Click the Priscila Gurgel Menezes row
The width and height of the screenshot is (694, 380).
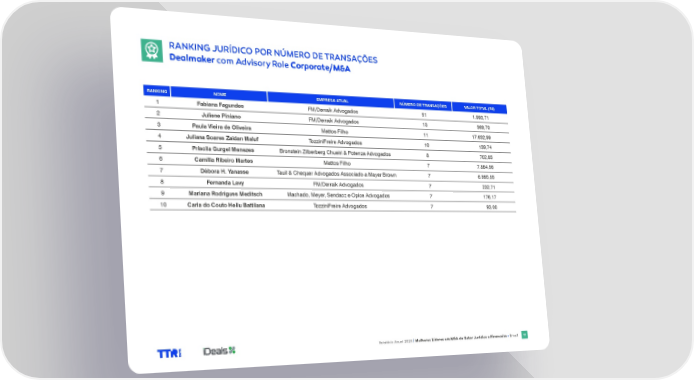coord(329,152)
